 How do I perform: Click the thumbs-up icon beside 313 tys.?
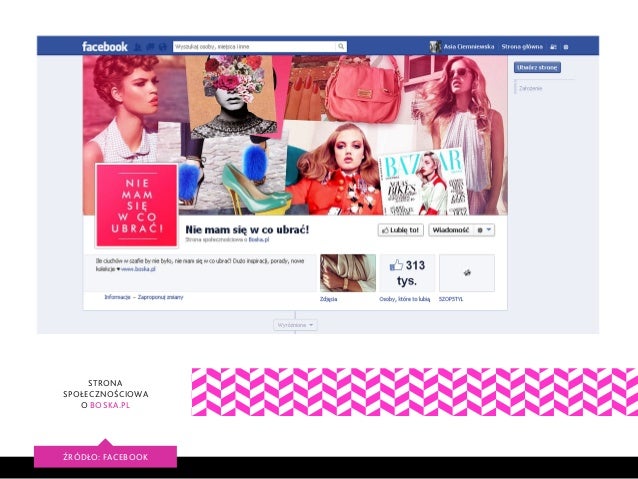pyautogui.click(x=396, y=265)
